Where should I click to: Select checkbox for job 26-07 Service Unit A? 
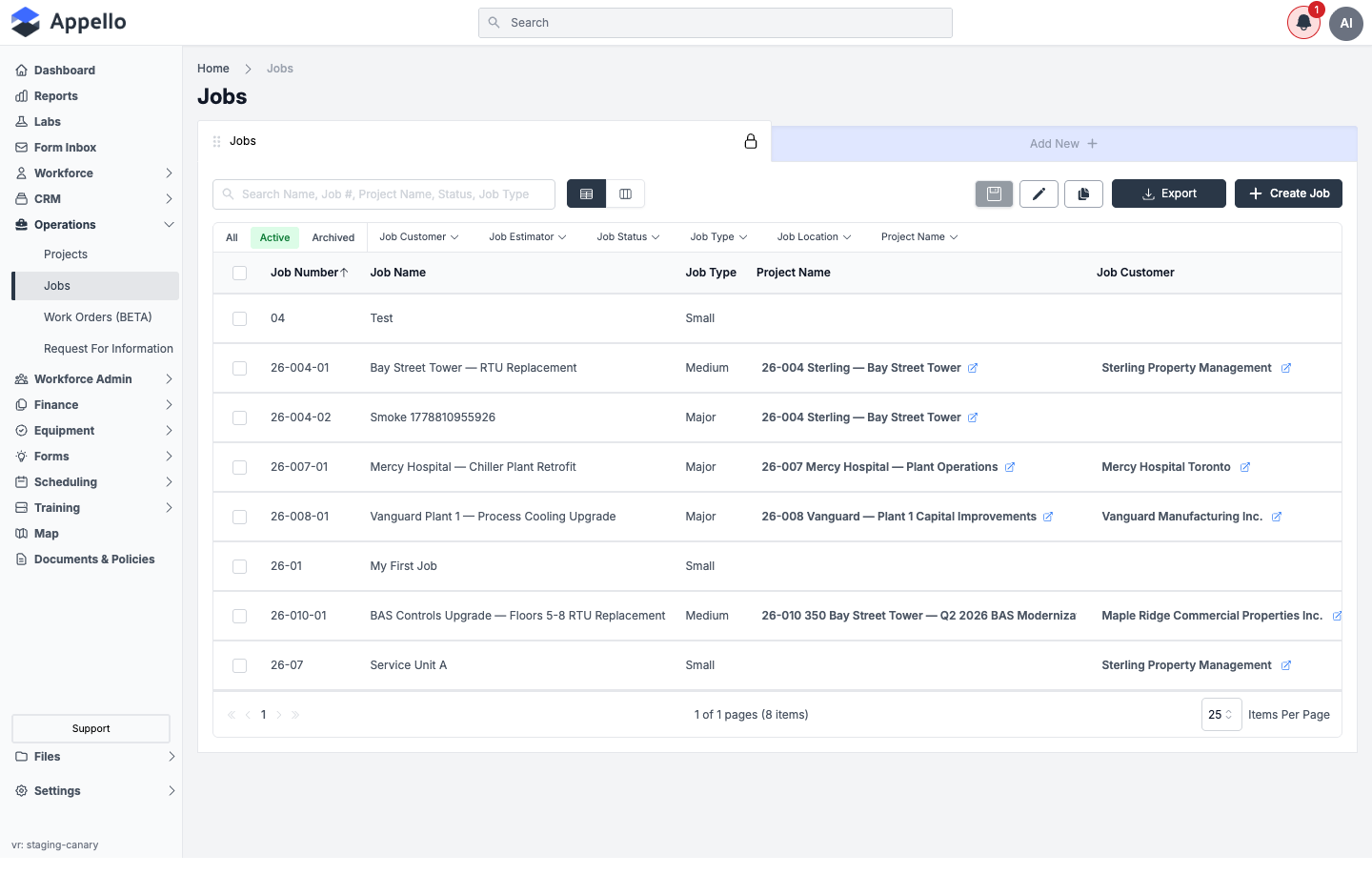[240, 665]
